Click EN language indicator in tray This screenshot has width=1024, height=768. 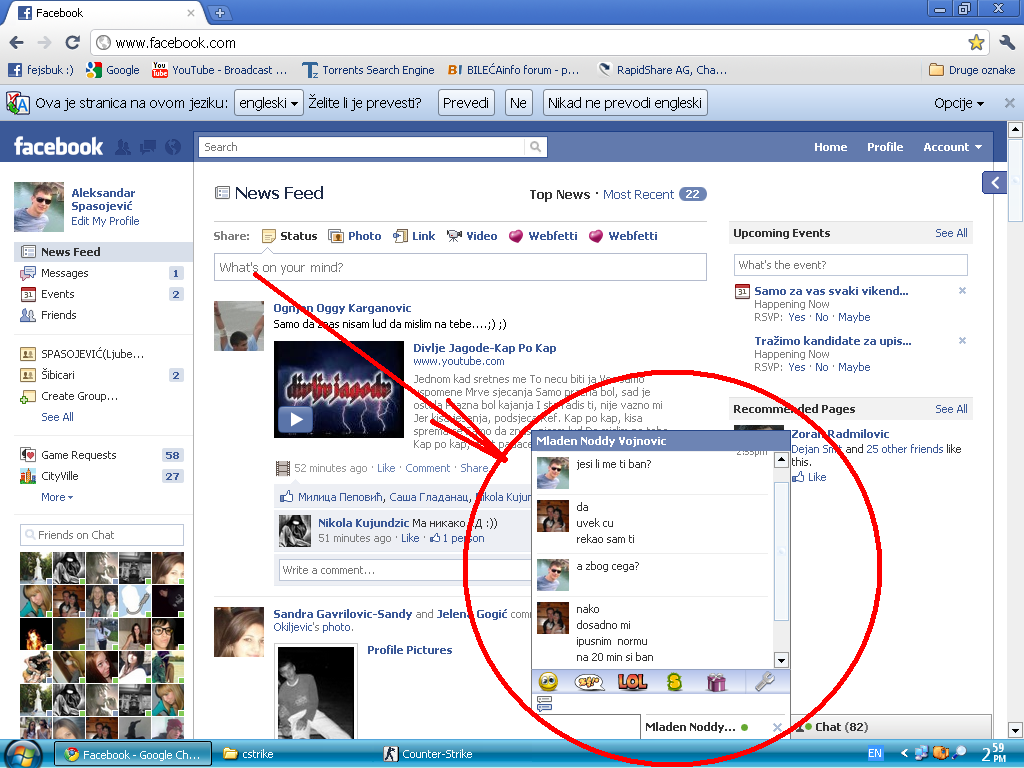(x=875, y=753)
